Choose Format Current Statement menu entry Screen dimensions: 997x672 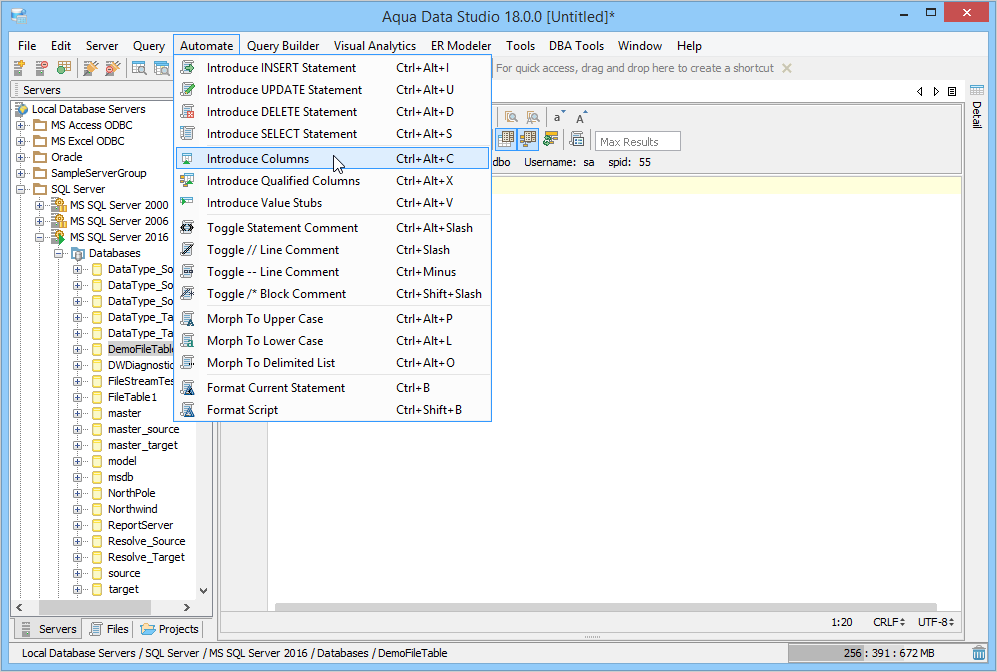(332, 388)
